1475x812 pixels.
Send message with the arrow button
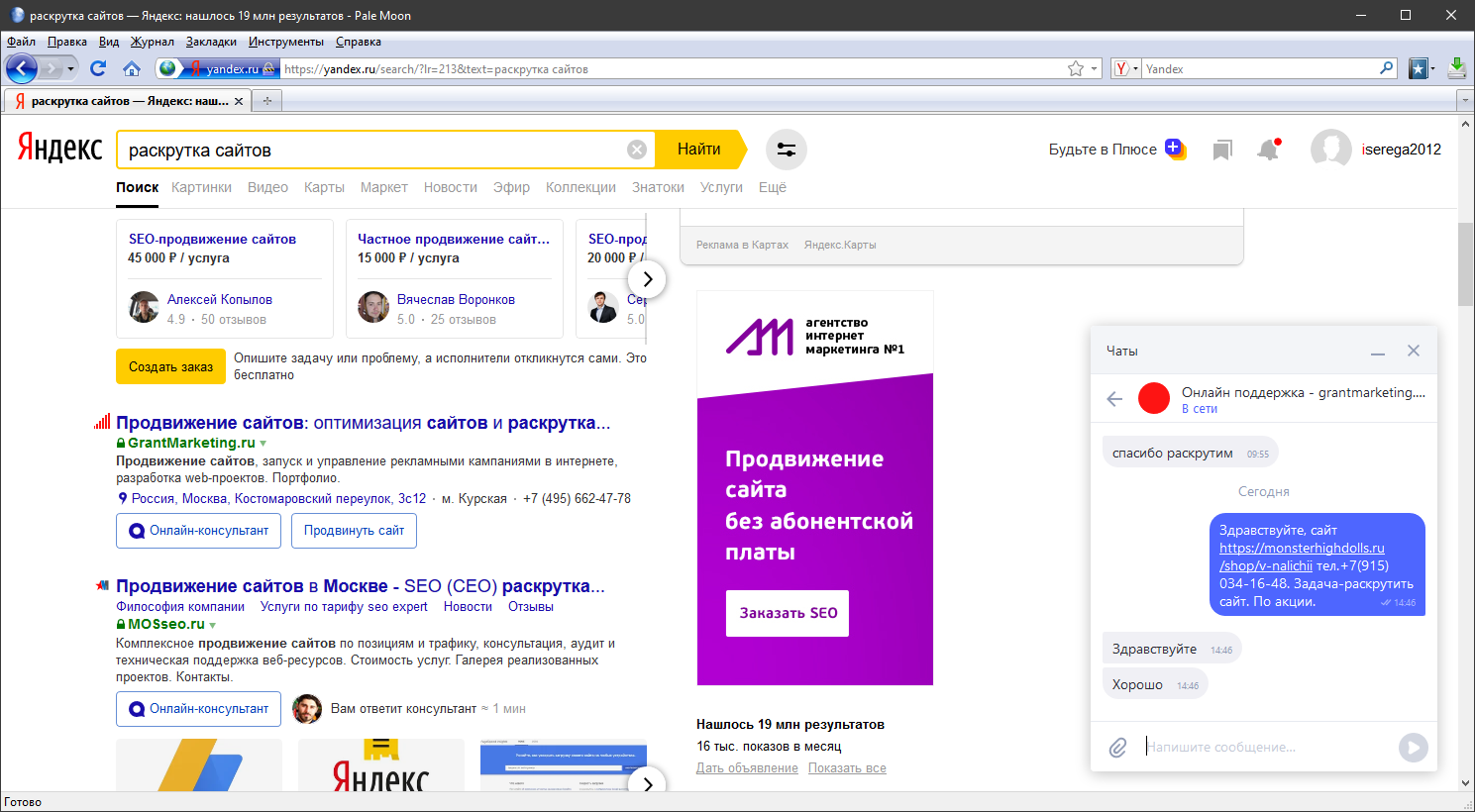click(1413, 748)
